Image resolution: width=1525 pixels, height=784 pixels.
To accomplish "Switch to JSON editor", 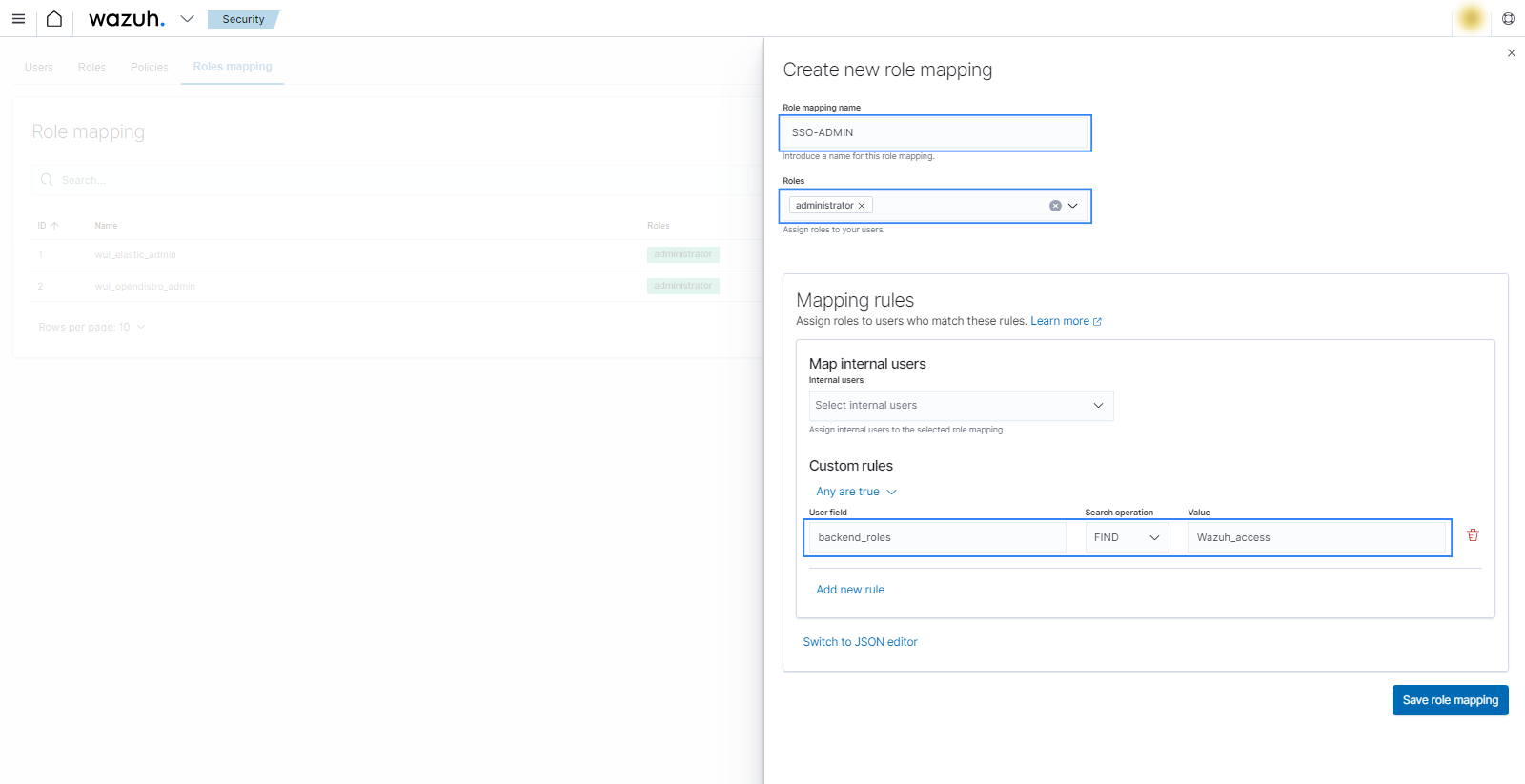I will click(x=860, y=642).
